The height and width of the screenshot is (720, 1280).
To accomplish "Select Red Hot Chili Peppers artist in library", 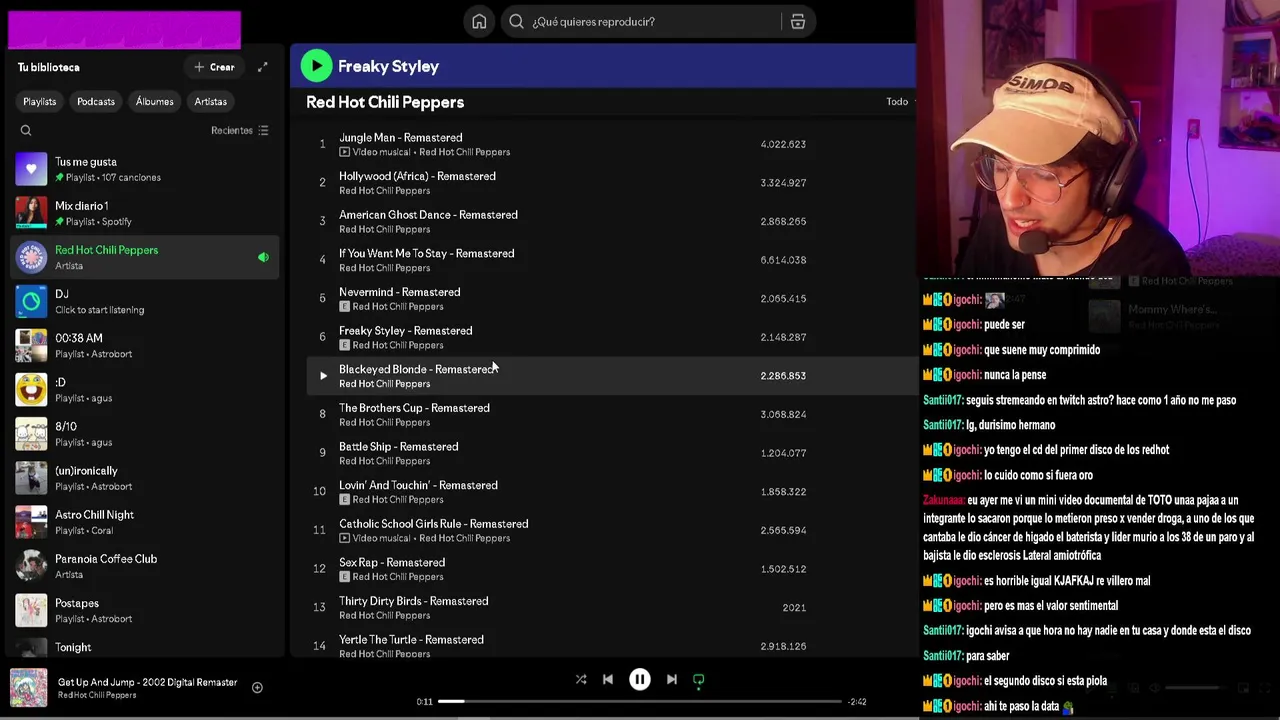I will (x=145, y=257).
